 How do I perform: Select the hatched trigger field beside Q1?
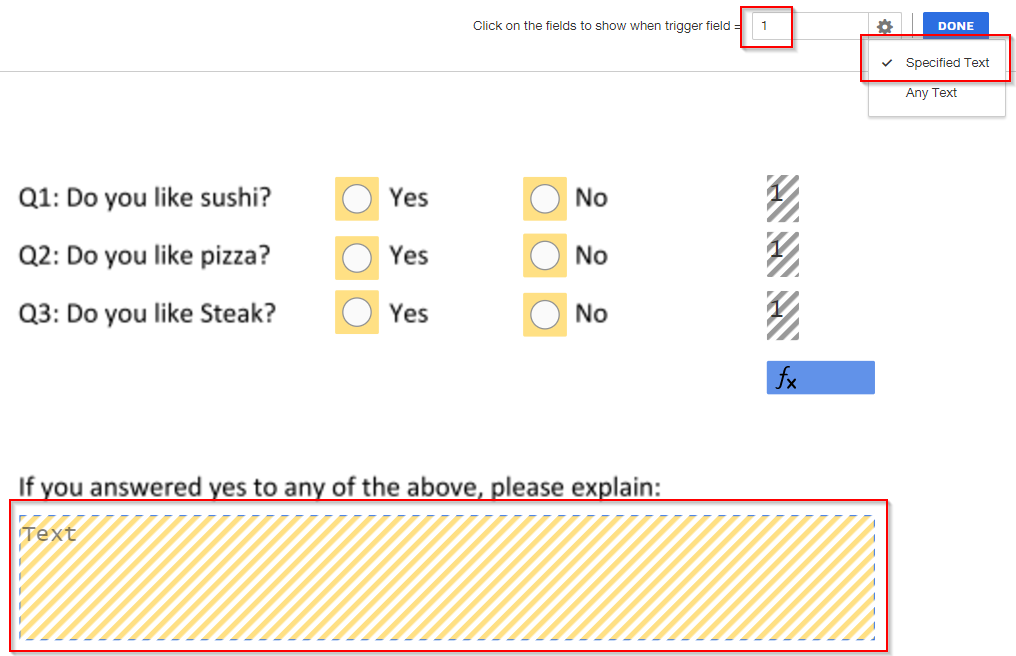(782, 197)
